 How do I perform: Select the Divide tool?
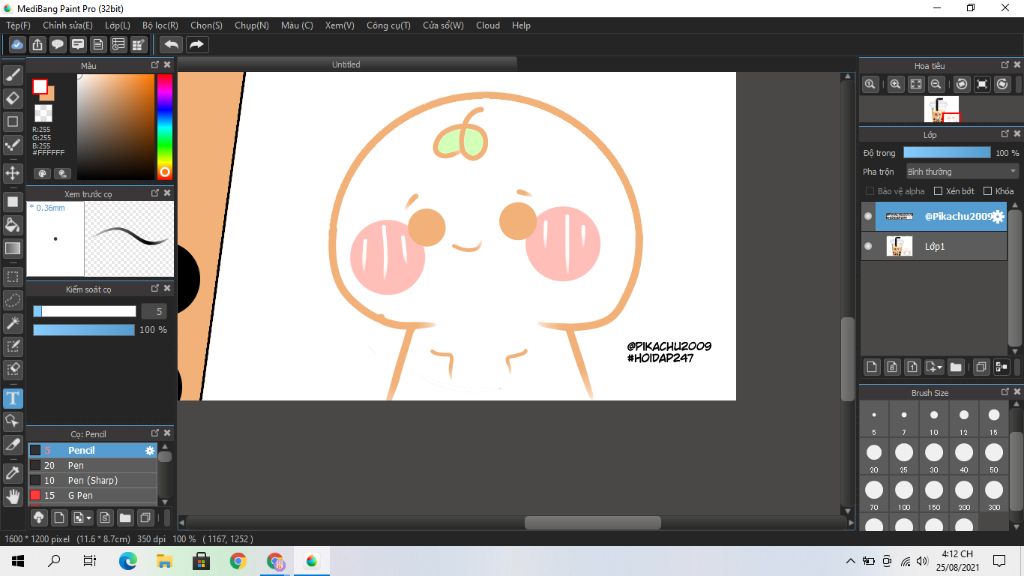click(12, 445)
